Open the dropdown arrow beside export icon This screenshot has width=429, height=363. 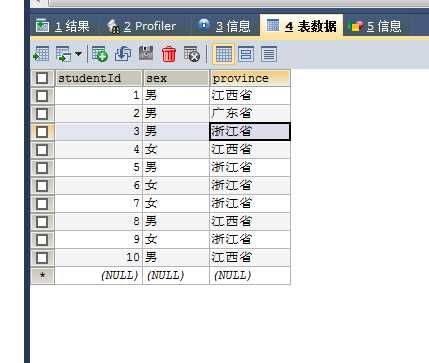click(x=78, y=54)
